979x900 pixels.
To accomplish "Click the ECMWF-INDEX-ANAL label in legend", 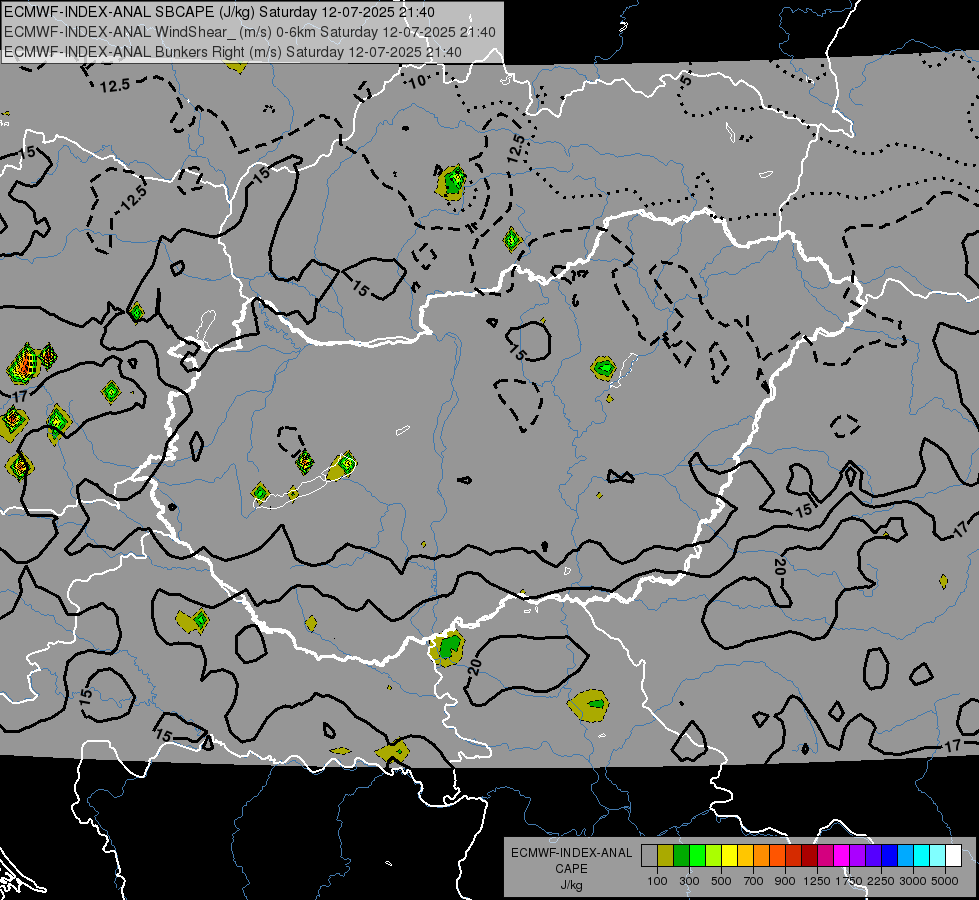I will coord(571,853).
